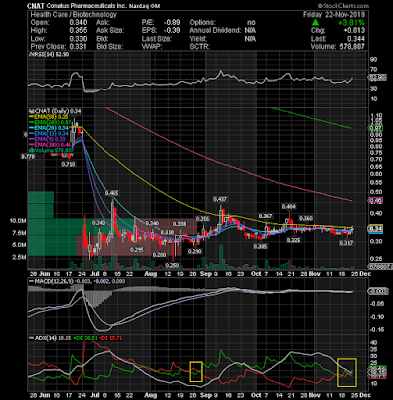The height and width of the screenshot is (400, 393).
Task: Click the green up-arrow price change icon
Action: pos(316,22)
